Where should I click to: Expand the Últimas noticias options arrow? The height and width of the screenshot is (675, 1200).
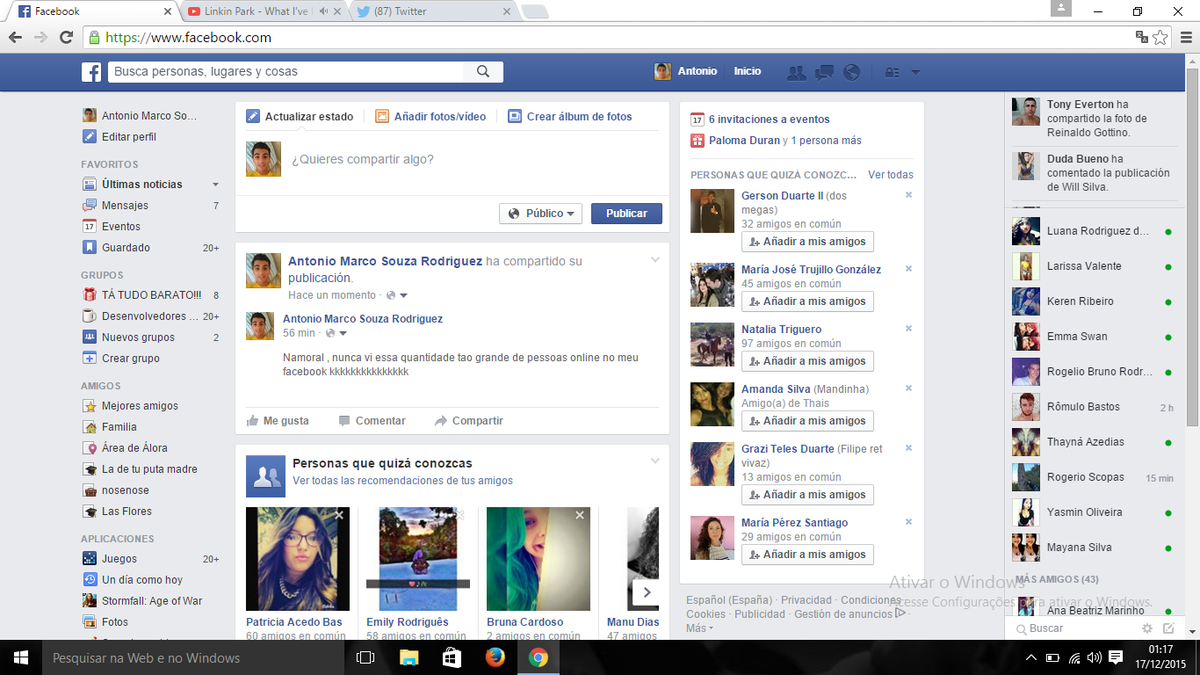(x=215, y=185)
